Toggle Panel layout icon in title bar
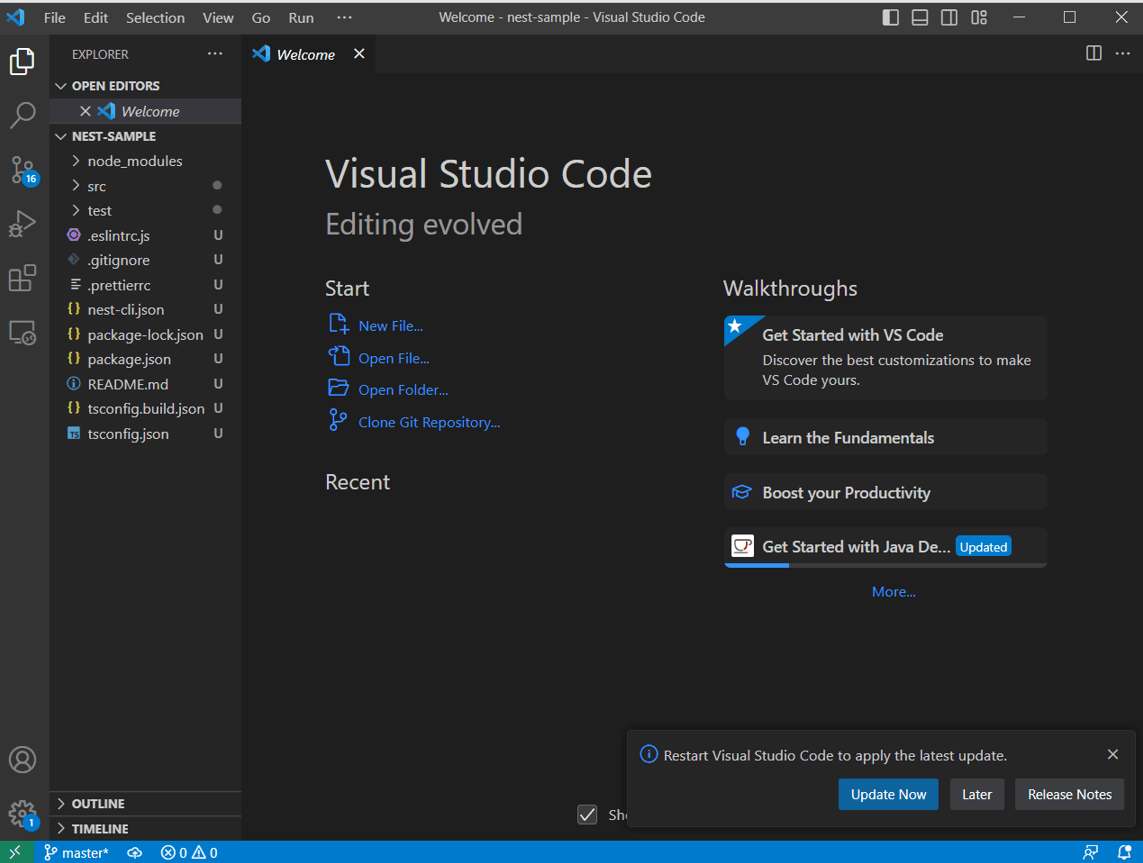 click(920, 17)
